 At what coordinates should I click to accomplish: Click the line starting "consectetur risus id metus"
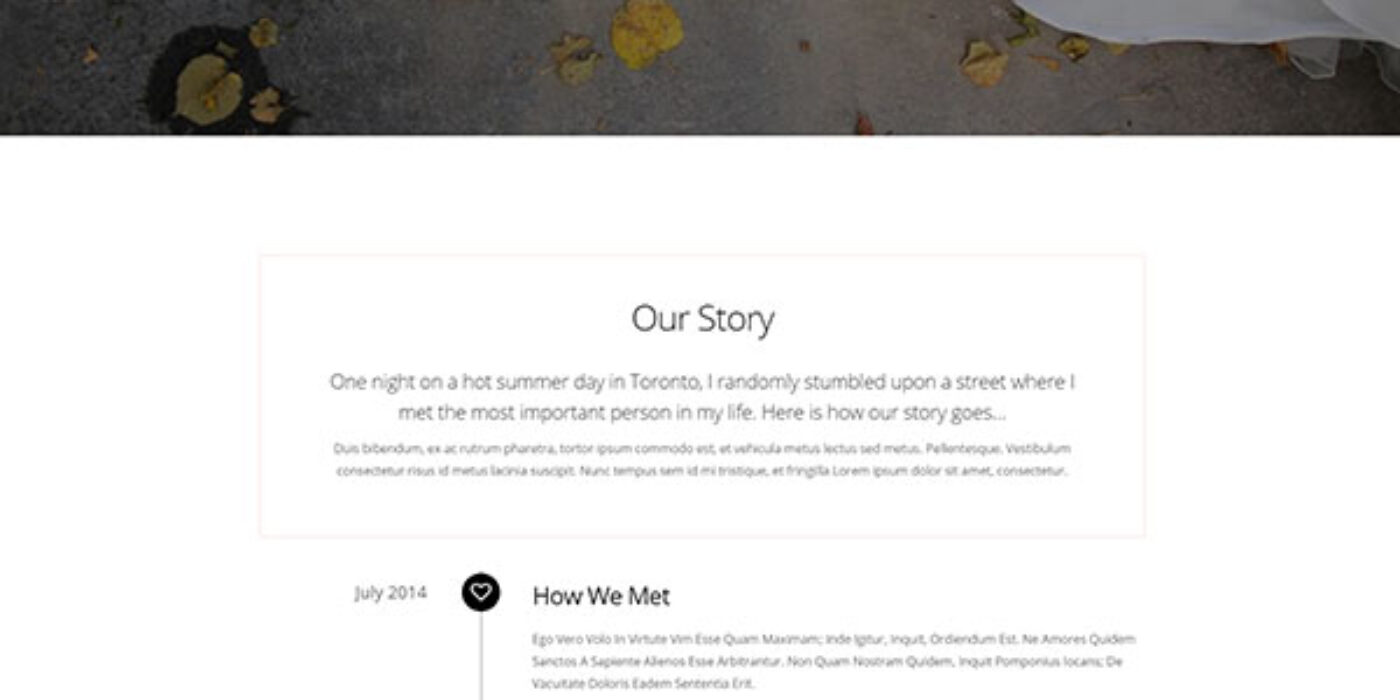[702, 471]
